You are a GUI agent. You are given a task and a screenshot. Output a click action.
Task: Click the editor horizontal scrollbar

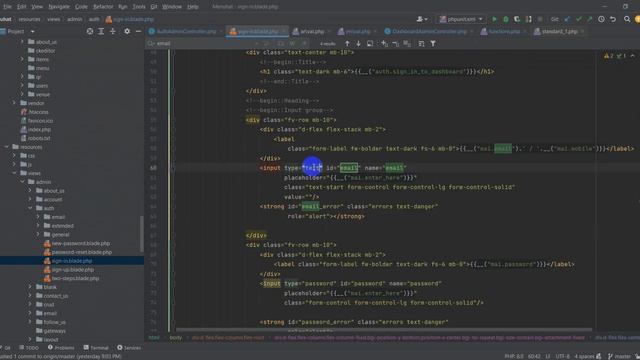384,330
